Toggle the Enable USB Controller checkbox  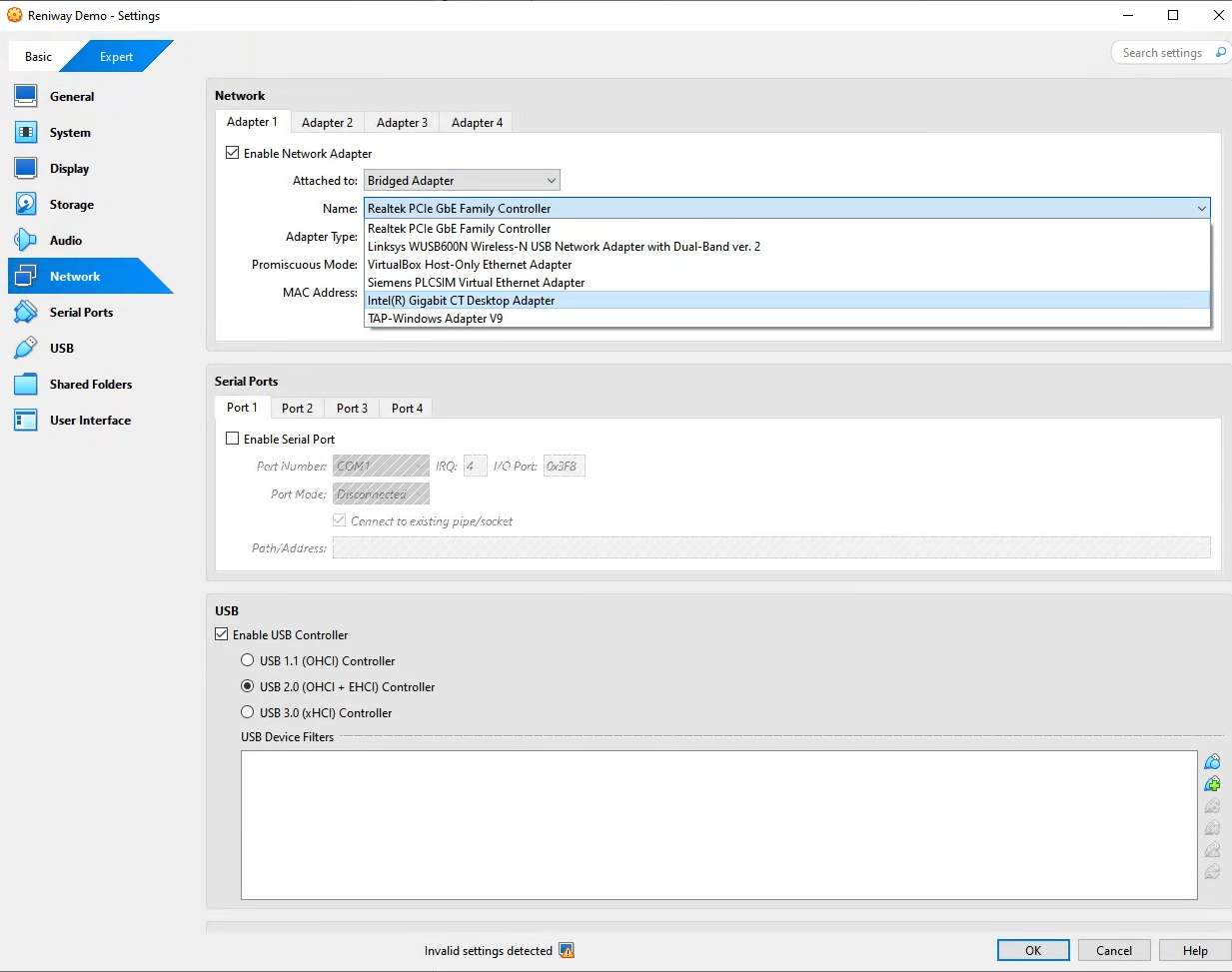[222, 634]
